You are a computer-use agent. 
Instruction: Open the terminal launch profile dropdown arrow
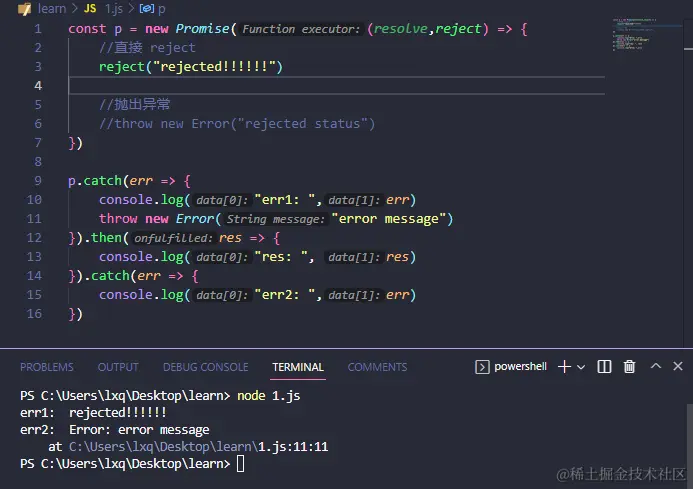581,367
